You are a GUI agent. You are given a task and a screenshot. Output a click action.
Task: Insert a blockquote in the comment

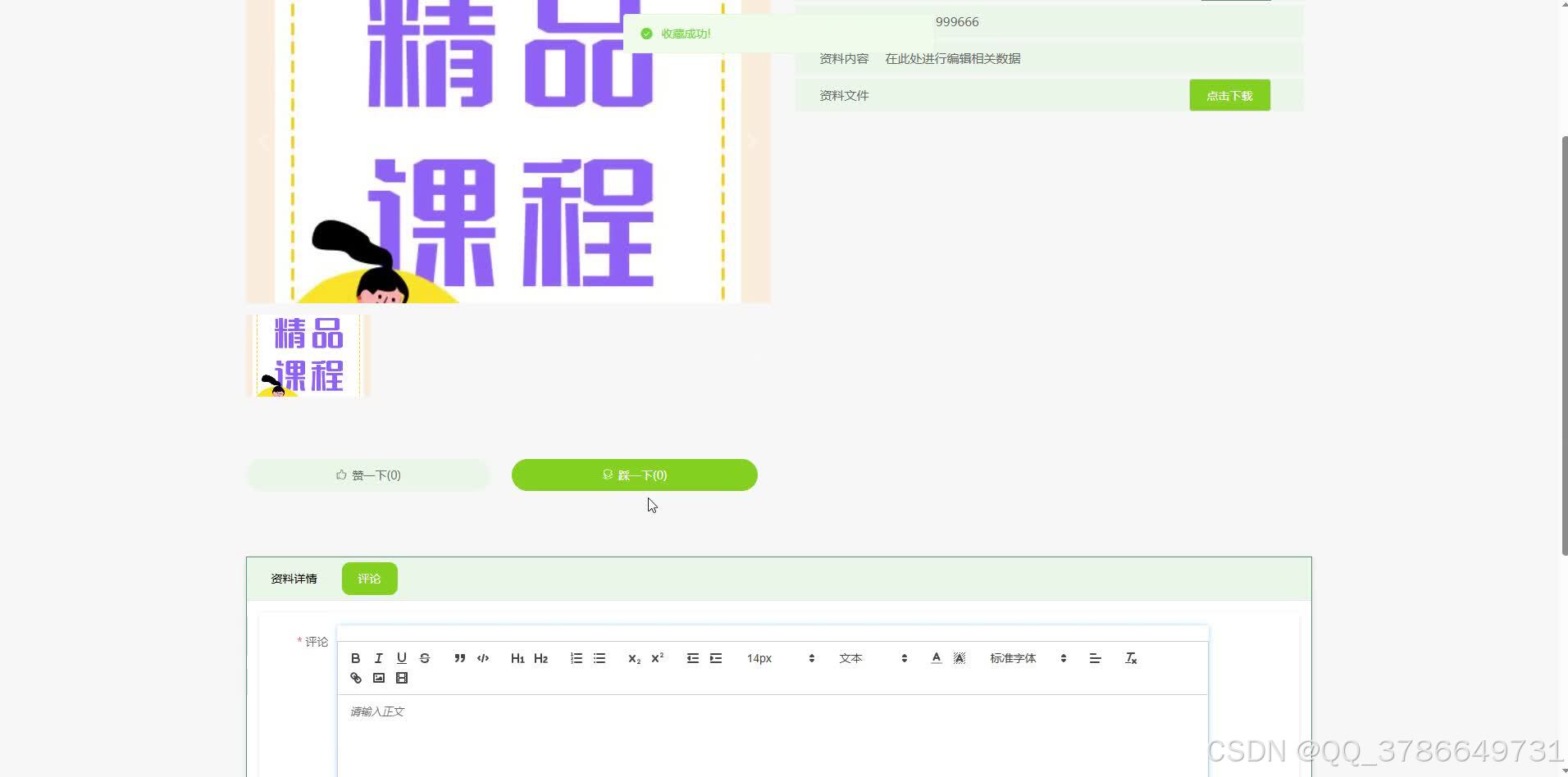pyautogui.click(x=459, y=658)
